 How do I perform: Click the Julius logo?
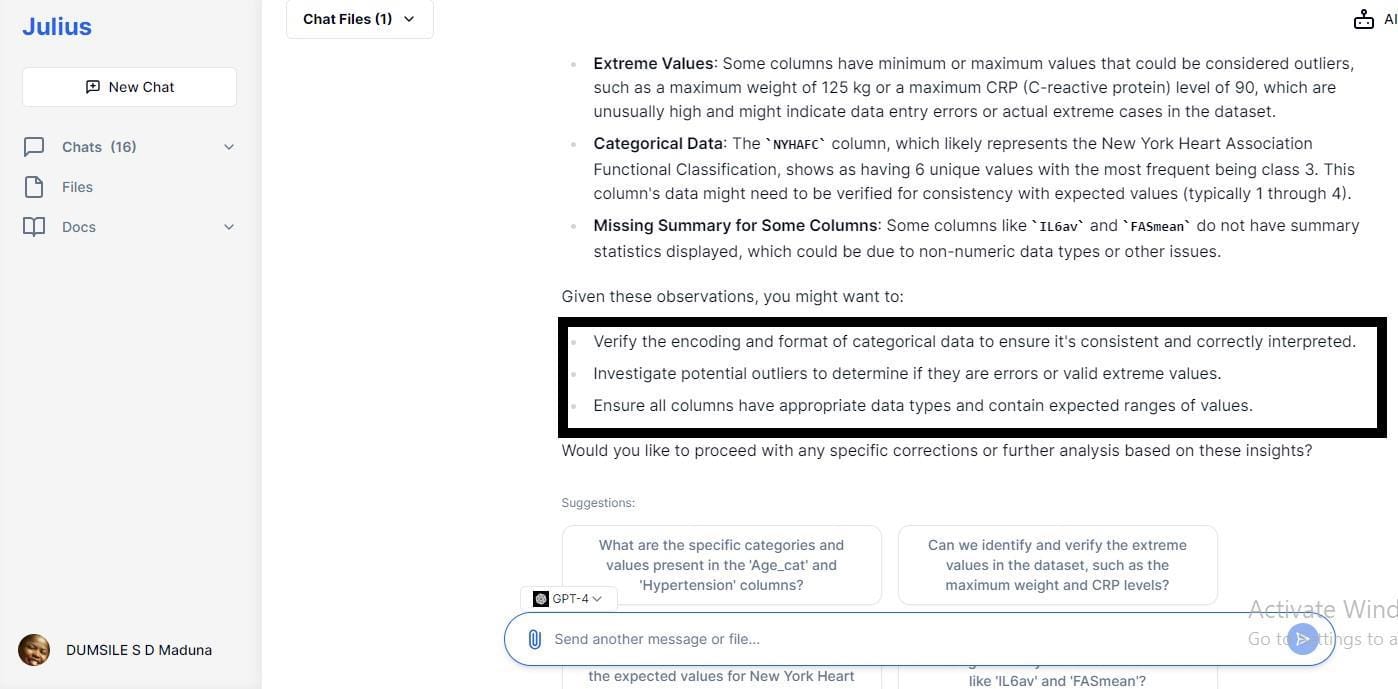click(x=57, y=27)
